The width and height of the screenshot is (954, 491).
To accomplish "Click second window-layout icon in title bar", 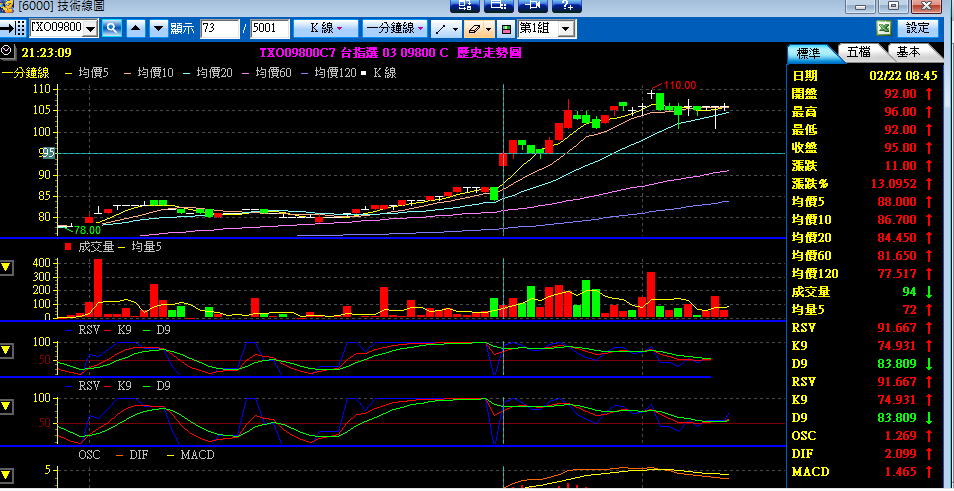I will (x=499, y=5).
